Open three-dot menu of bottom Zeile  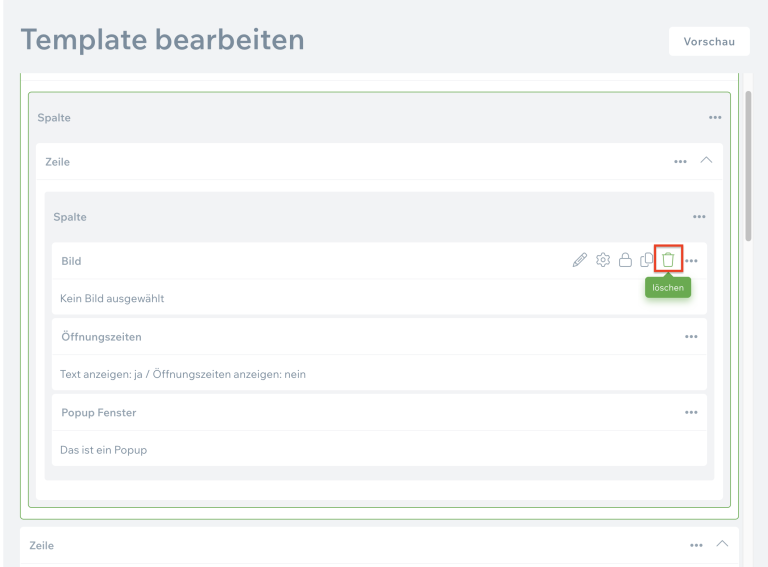click(x=697, y=545)
